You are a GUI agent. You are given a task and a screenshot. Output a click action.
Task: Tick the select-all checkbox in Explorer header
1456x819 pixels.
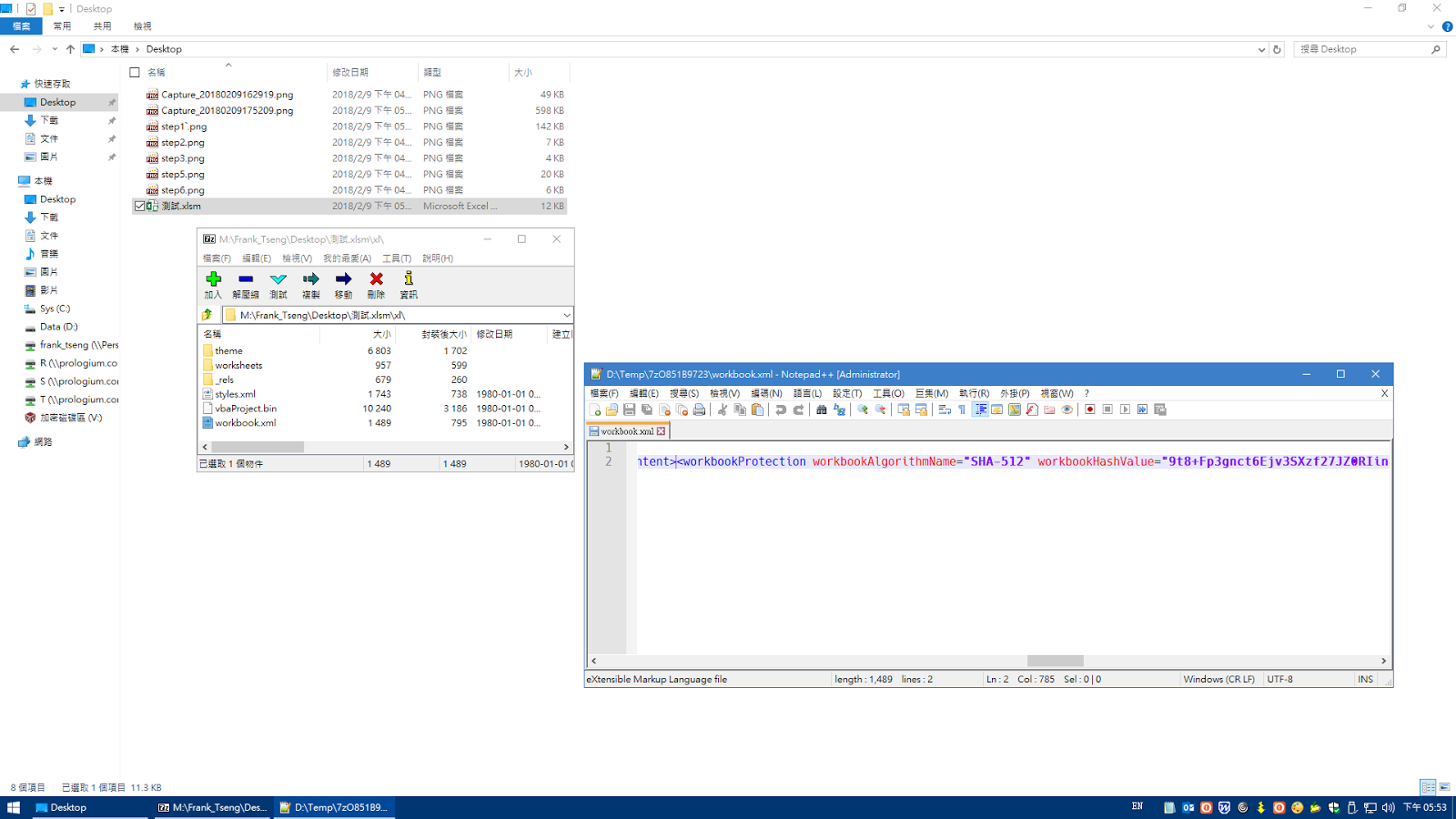(135, 72)
